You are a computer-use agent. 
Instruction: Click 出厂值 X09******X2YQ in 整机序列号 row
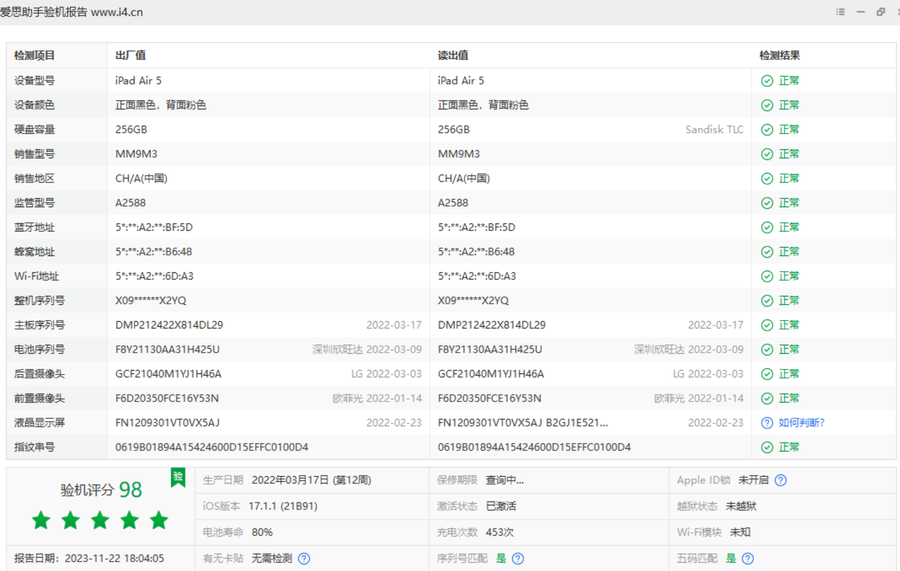pos(150,301)
